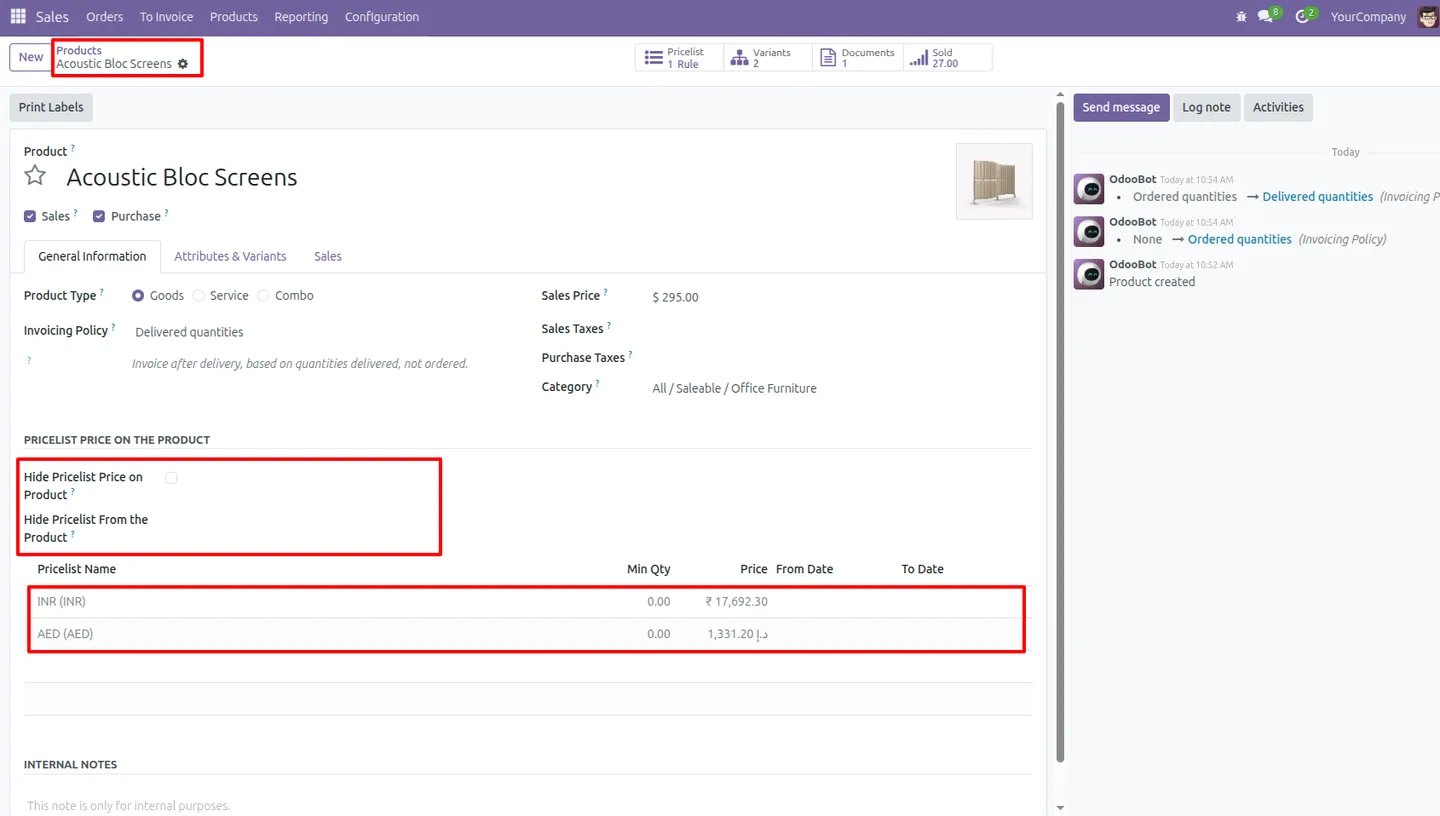The height and width of the screenshot is (816, 1440).
Task: Click YourCompany in the top bar
Action: pyautogui.click(x=1368, y=17)
